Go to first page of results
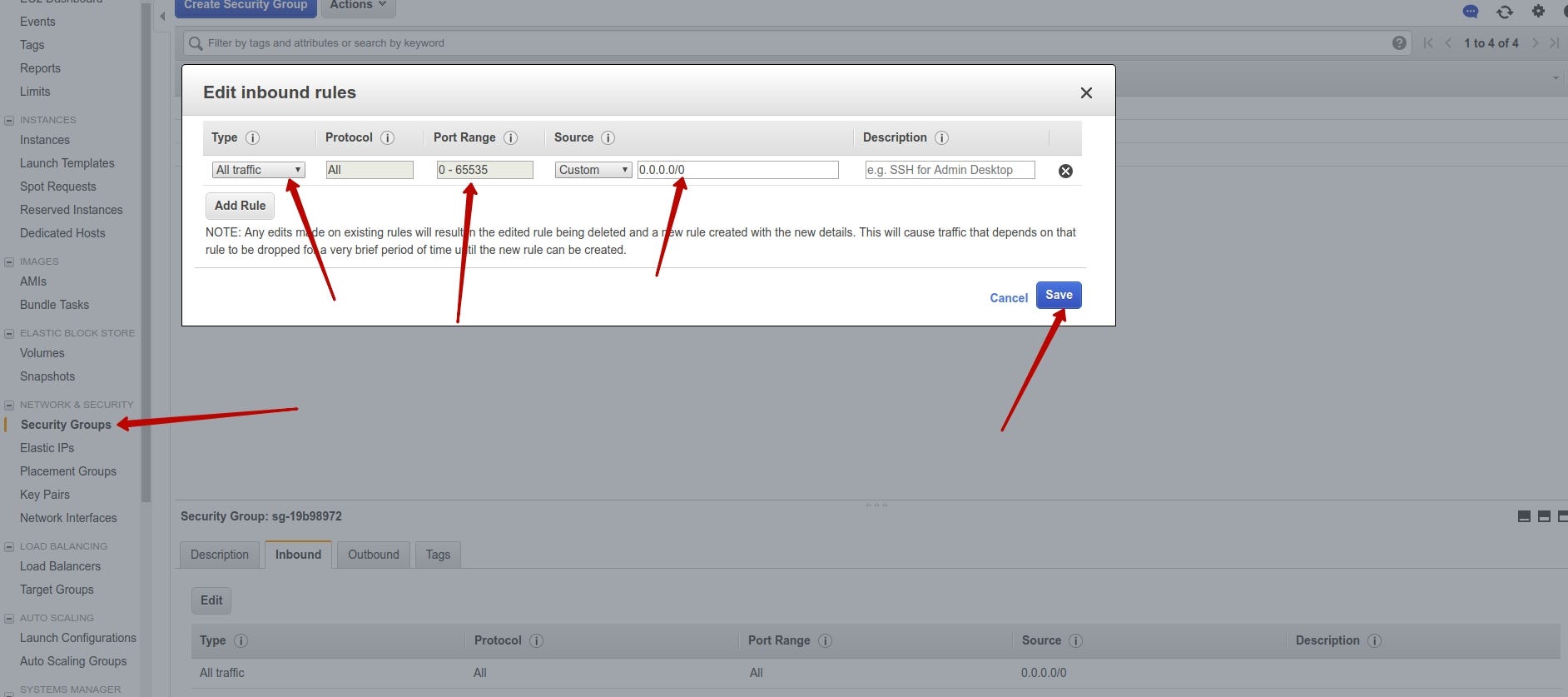Screen dimensions: 1568x697 point(1428,43)
